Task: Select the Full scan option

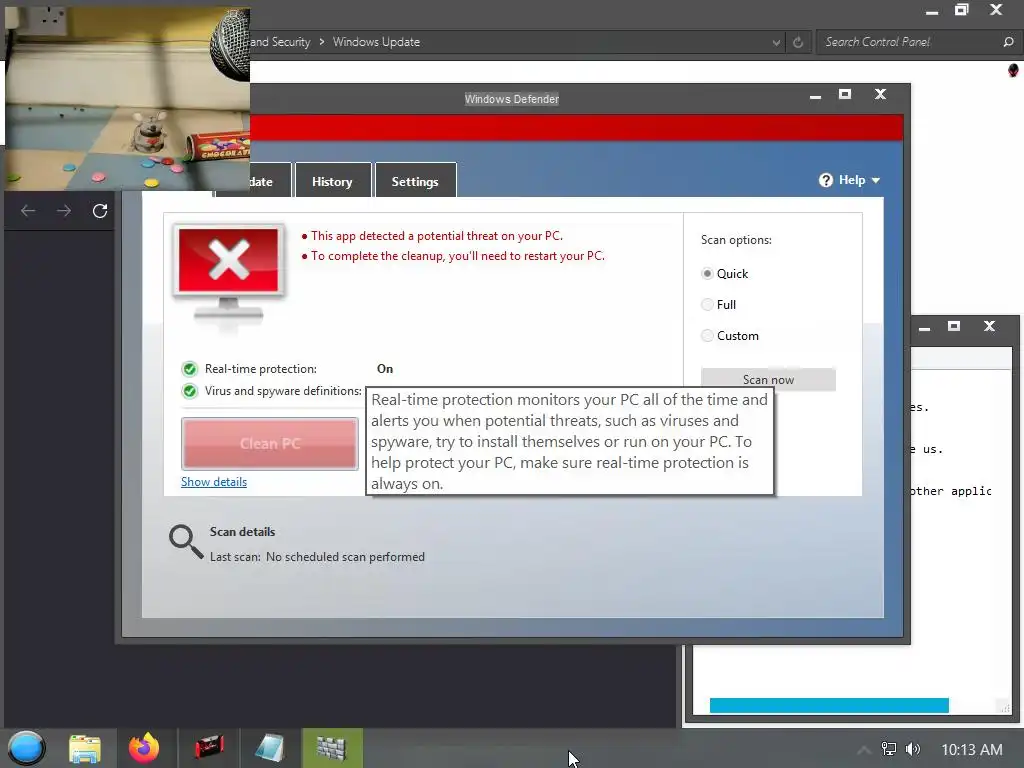Action: [707, 304]
